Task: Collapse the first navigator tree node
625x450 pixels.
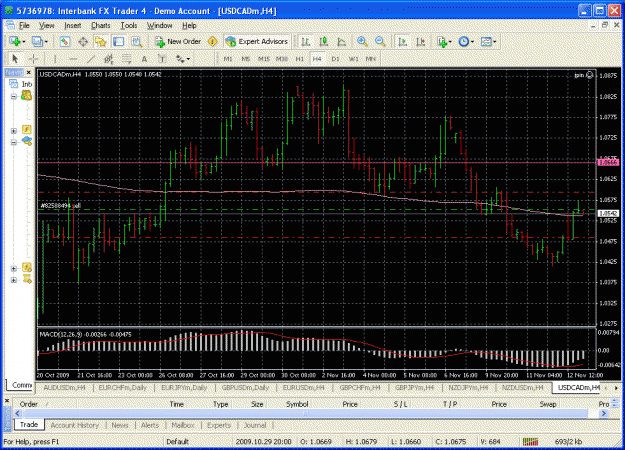Action: click(14, 96)
